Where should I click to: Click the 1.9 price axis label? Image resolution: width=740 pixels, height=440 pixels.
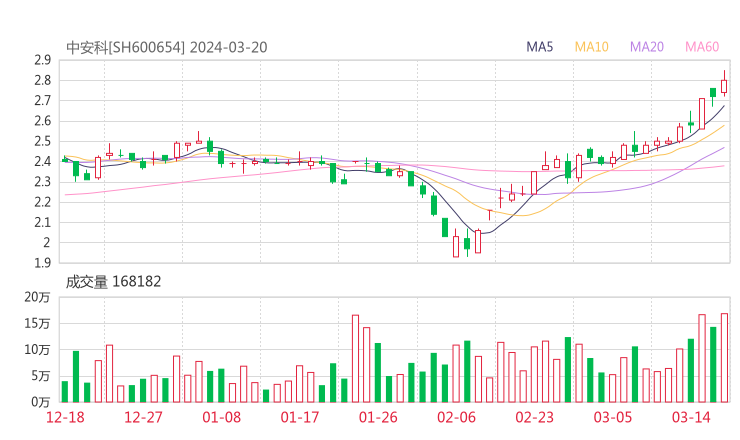click(42, 263)
